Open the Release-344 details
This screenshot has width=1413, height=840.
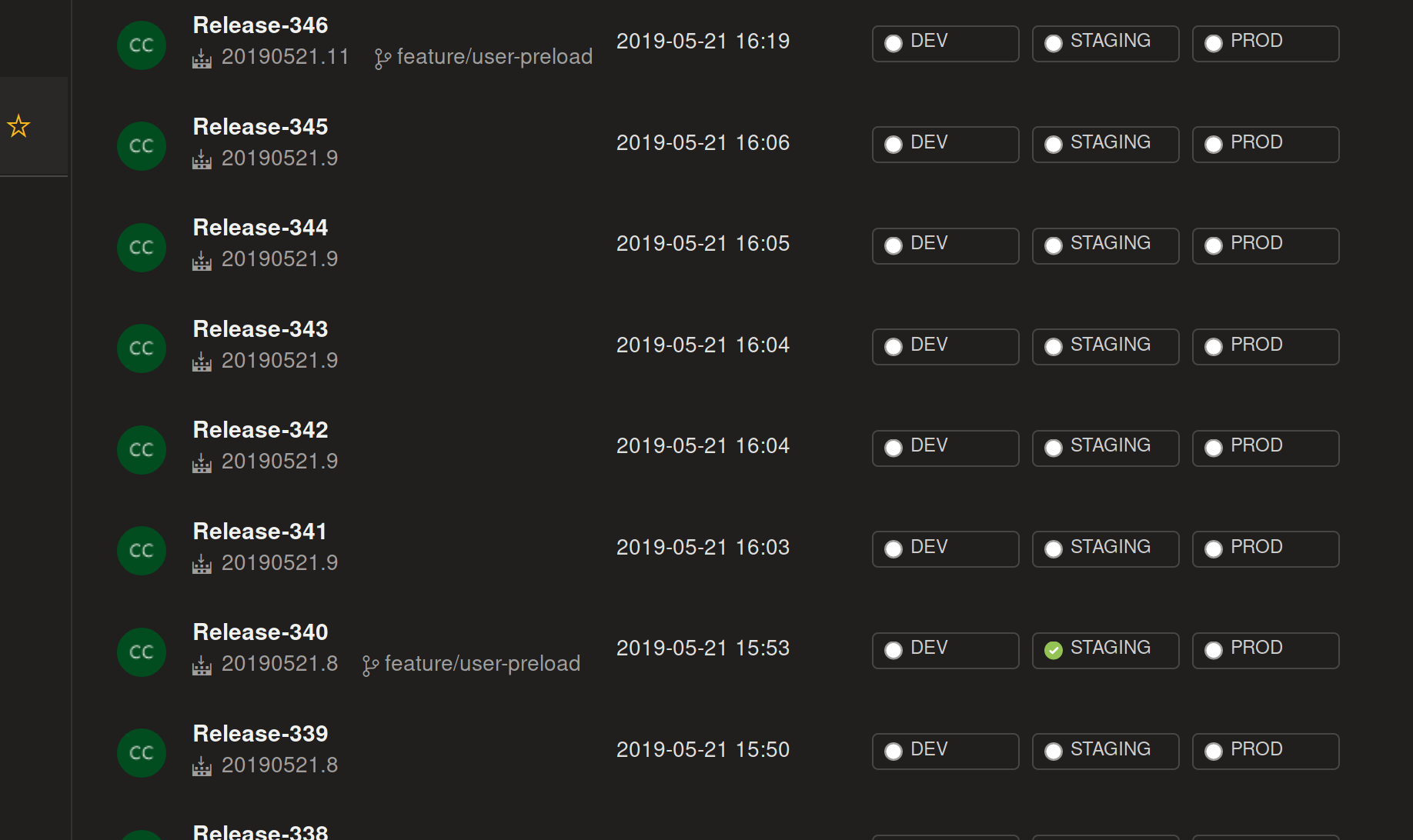click(259, 227)
